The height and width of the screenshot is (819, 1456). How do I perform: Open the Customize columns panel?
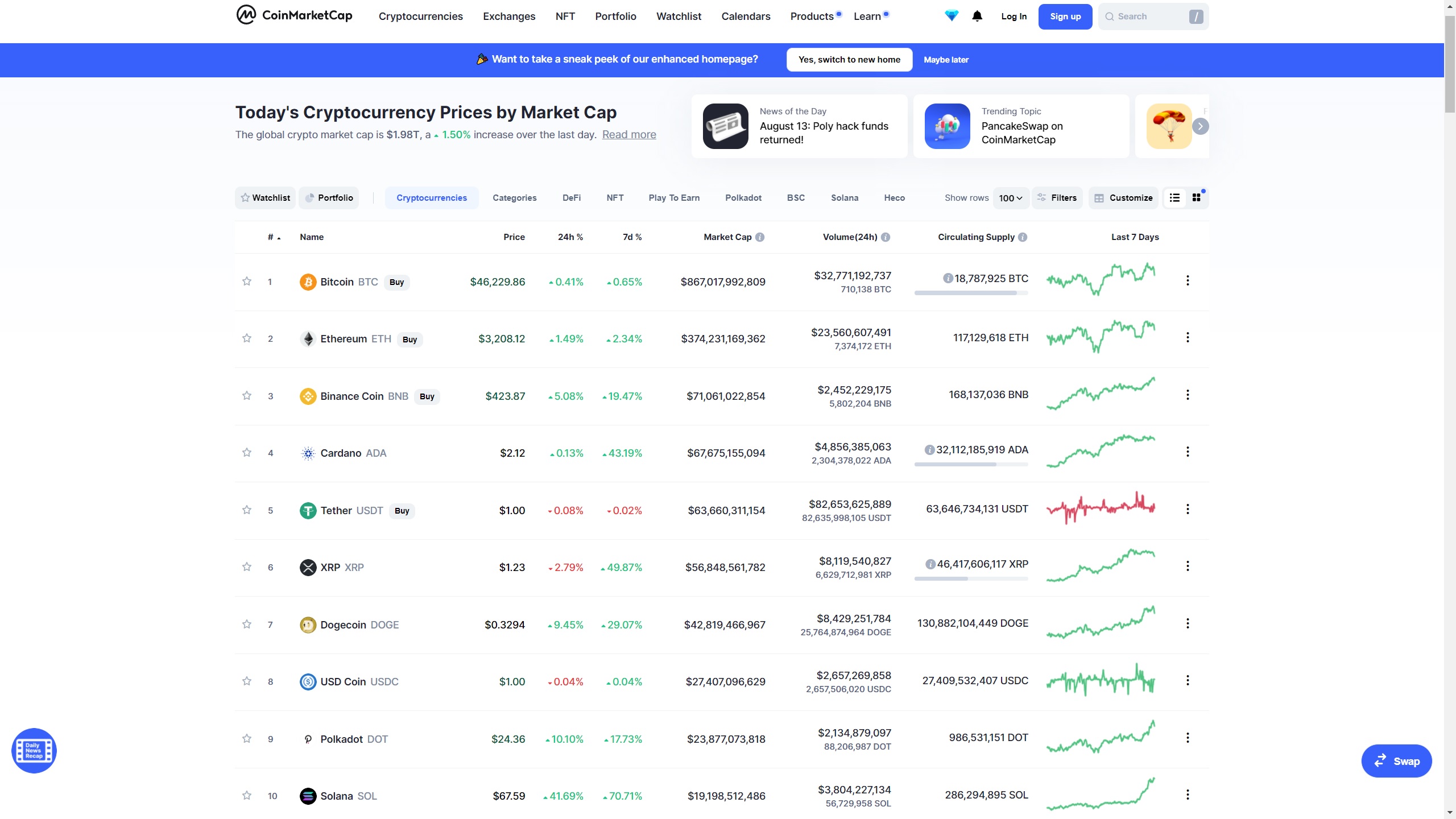1123,198
